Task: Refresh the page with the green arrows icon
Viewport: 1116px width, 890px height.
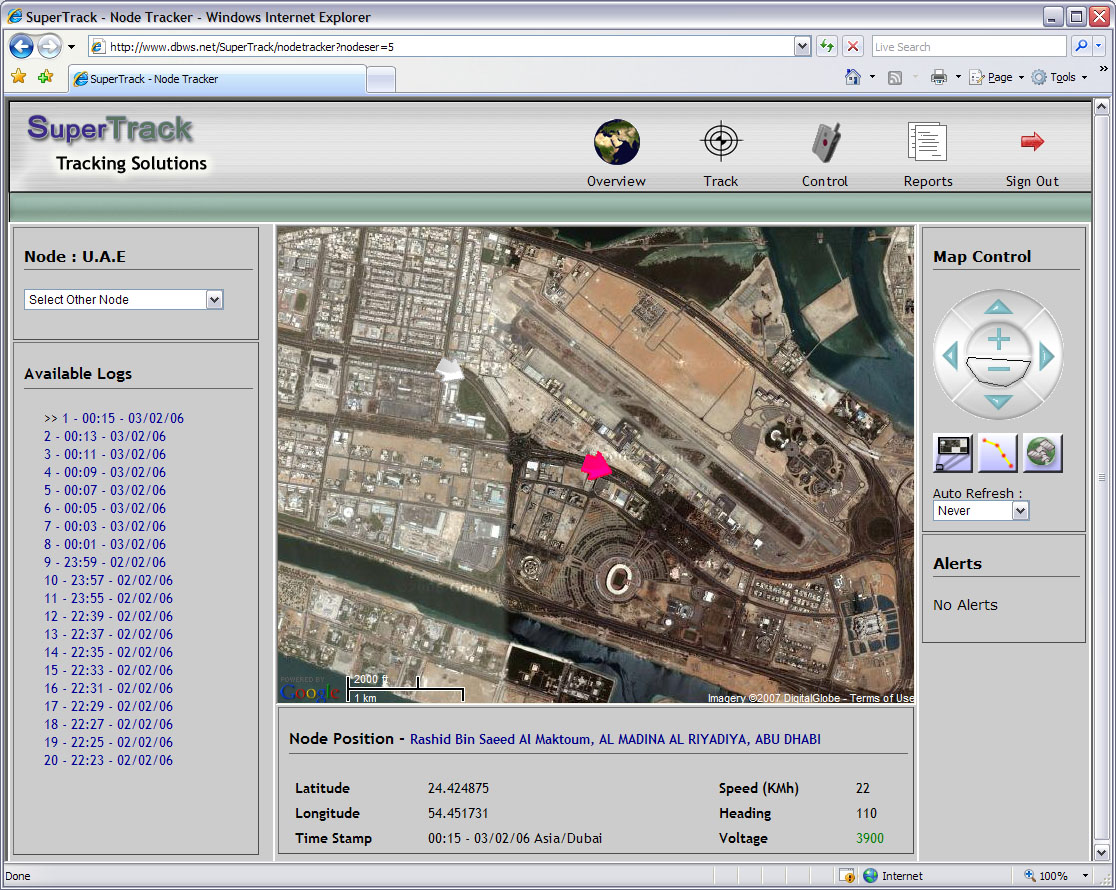Action: [826, 46]
